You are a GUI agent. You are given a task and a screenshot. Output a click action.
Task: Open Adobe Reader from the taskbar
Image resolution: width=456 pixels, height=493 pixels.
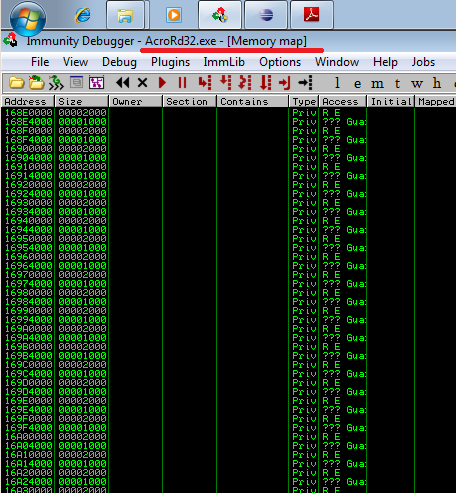pos(312,15)
